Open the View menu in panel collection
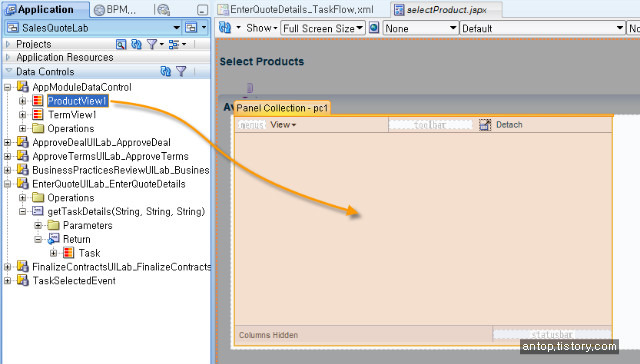The height and width of the screenshot is (364, 640). pyautogui.click(x=283, y=125)
